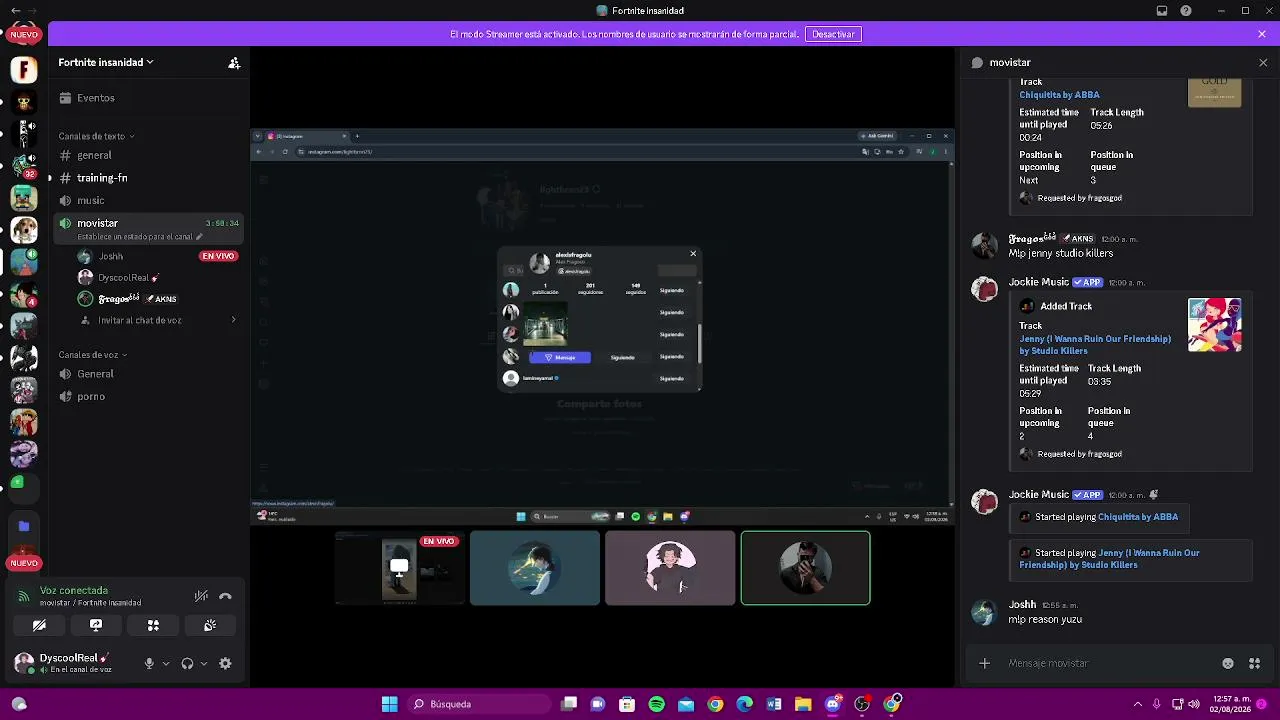Focus the Mensaje movistar message box

(1110, 663)
